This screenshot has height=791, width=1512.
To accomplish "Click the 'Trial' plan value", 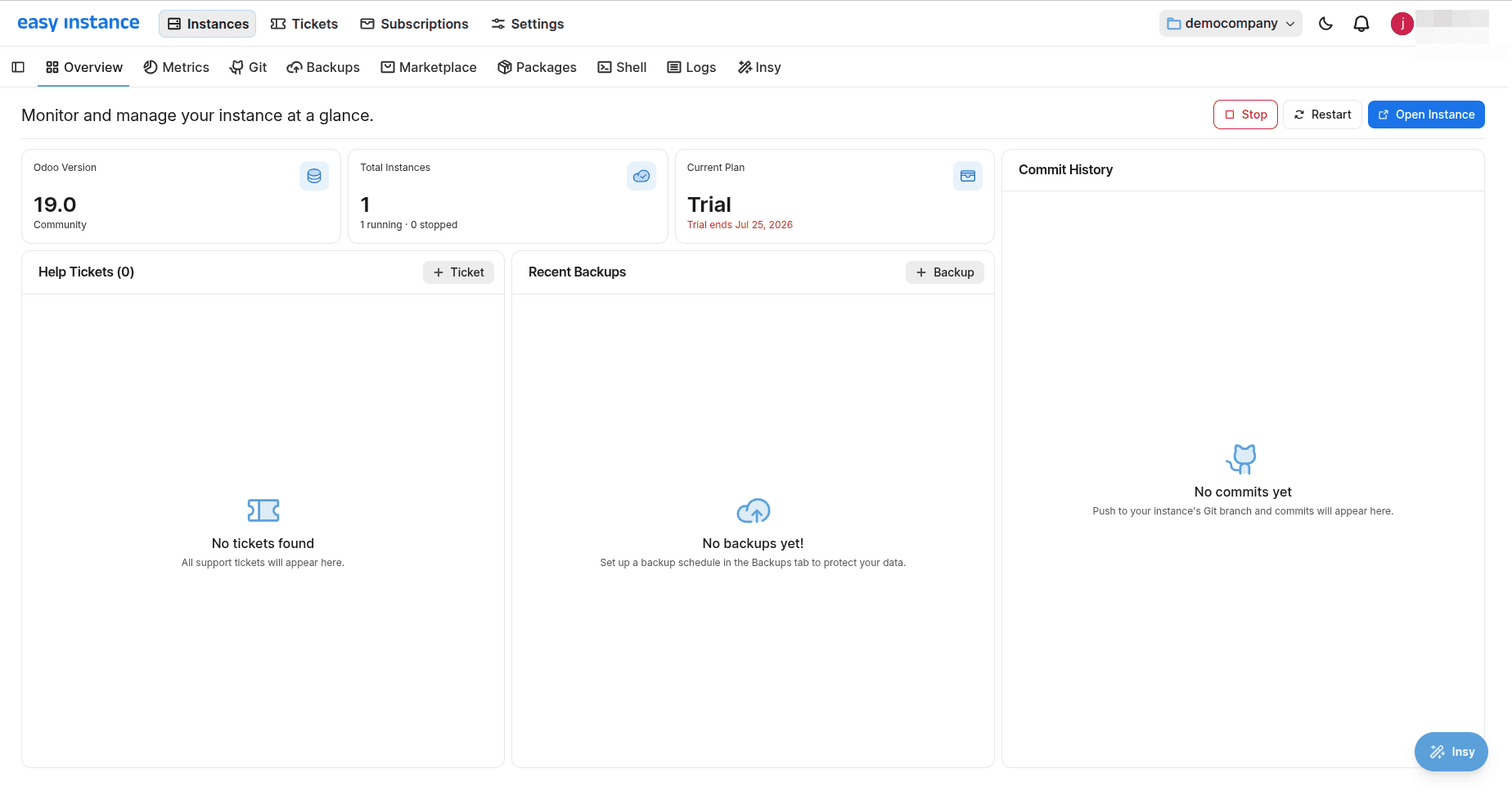I will tap(709, 204).
